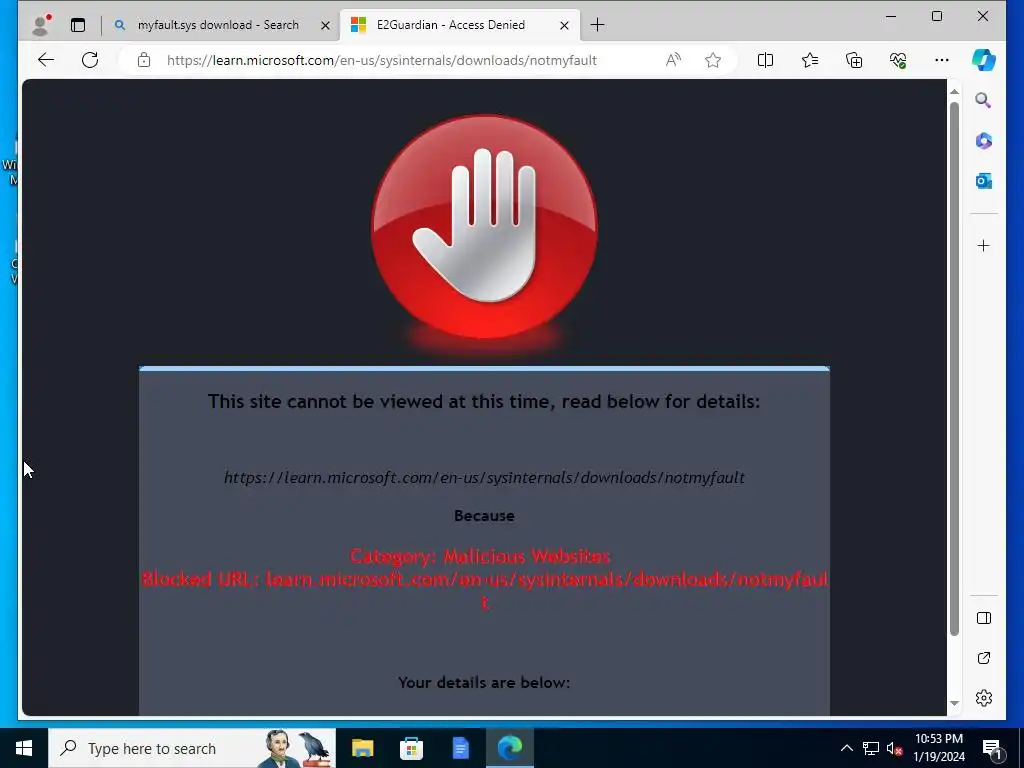
Task: Open sidebar Search tool
Action: (x=984, y=100)
